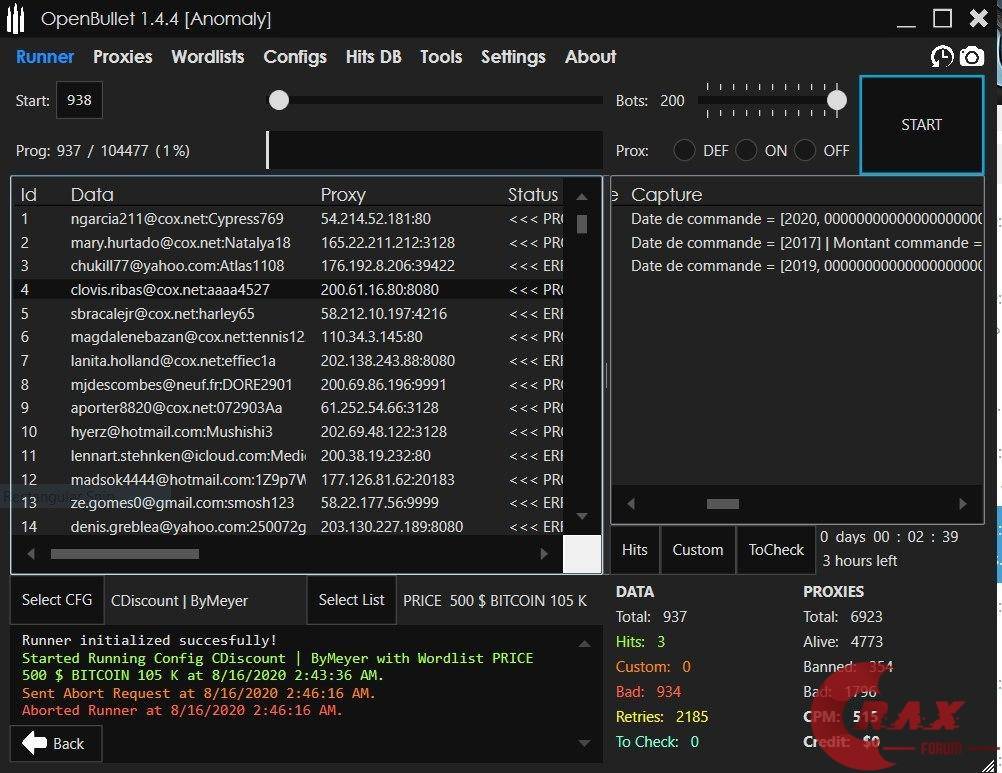The image size is (1002, 773).
Task: Click the ToCheck filter button
Action: click(x=776, y=550)
